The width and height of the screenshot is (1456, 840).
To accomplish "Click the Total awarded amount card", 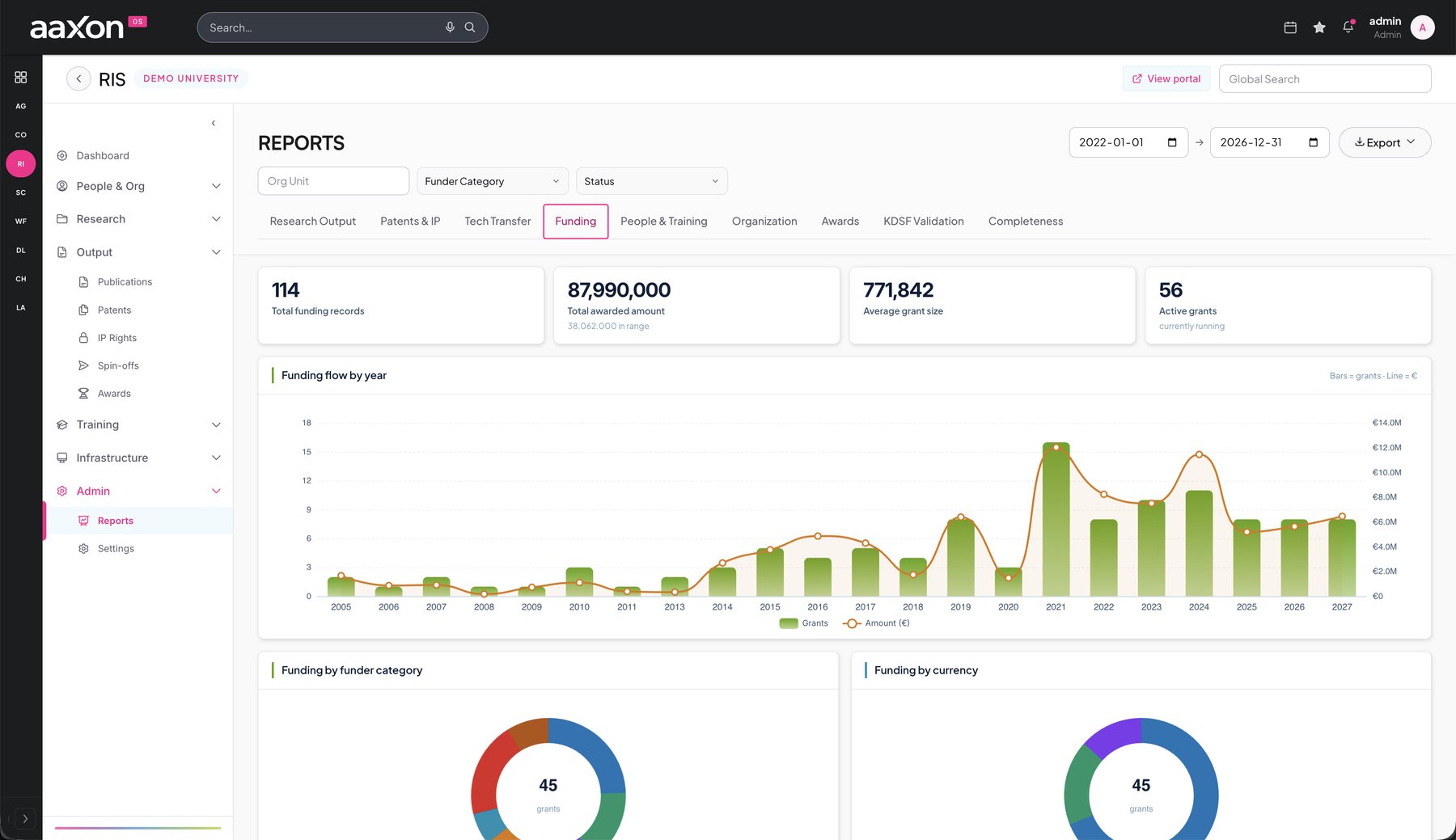I will click(x=697, y=306).
